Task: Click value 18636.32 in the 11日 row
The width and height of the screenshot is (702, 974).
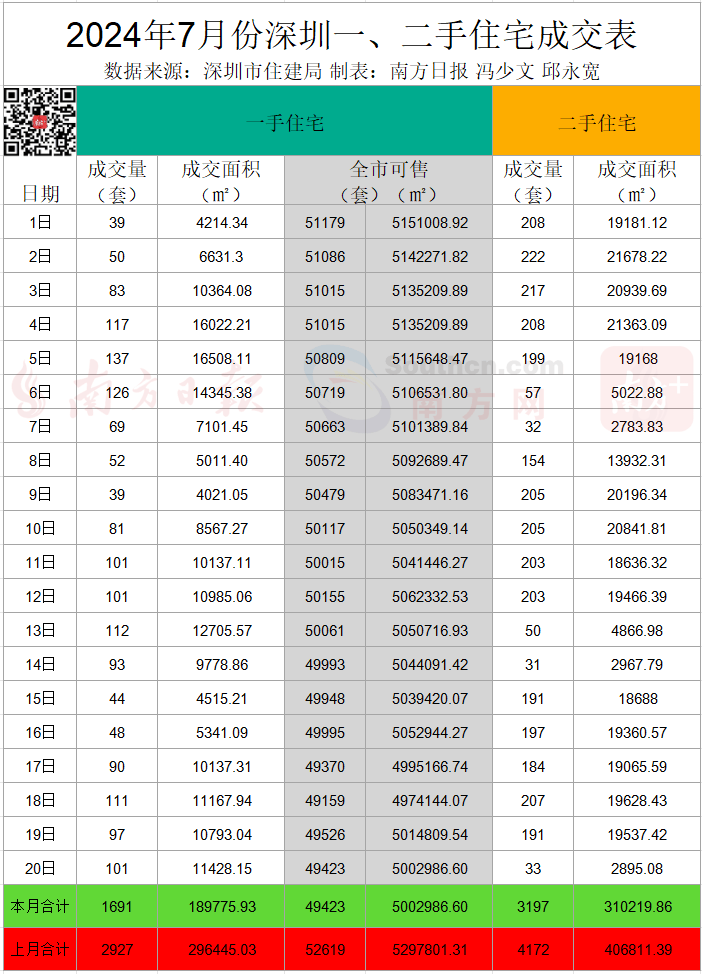Action: pyautogui.click(x=637, y=563)
